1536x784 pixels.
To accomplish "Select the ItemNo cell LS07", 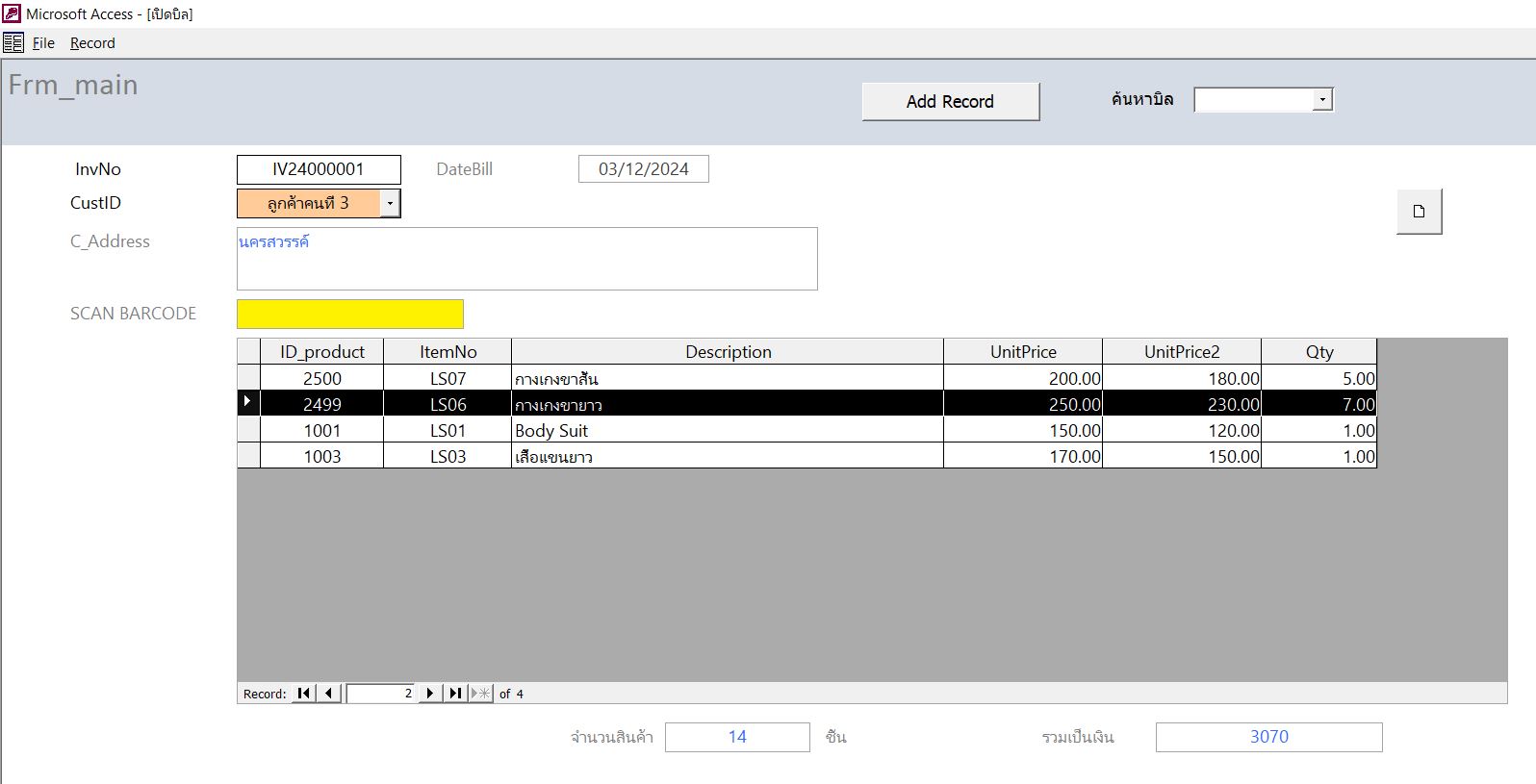I will [x=448, y=378].
